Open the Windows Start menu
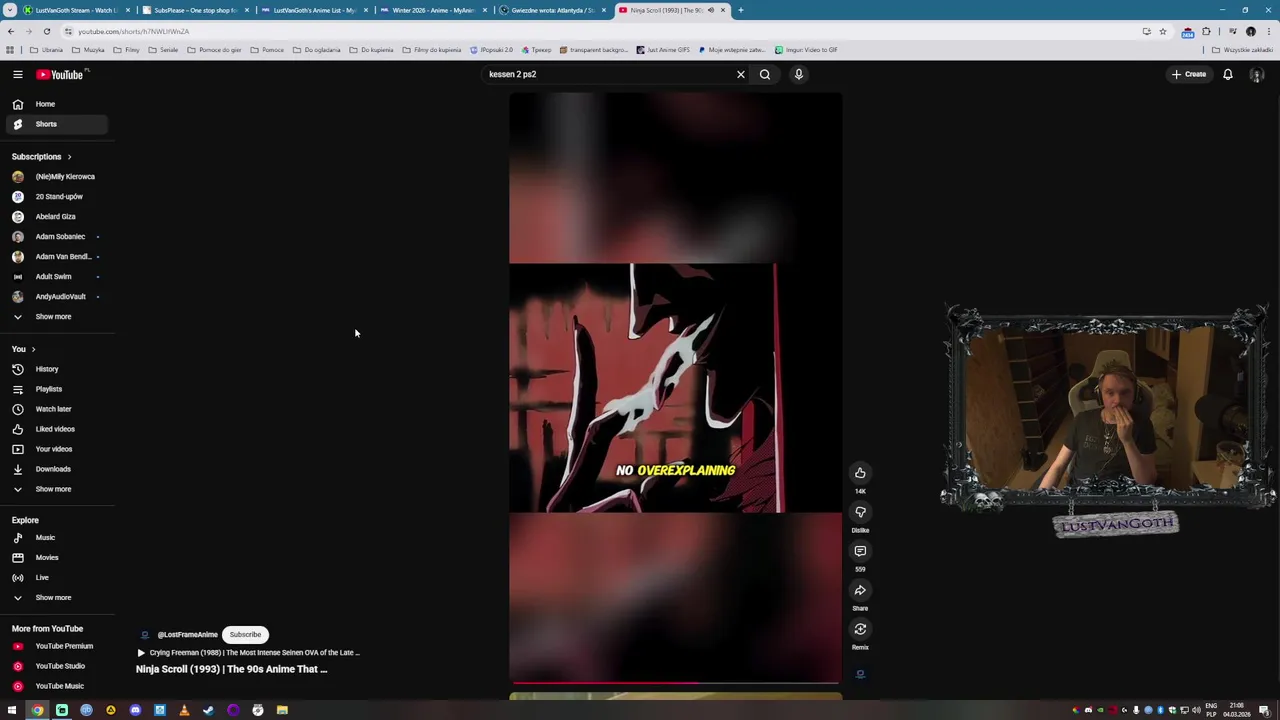Screen dimensions: 1280x720 pos(12,710)
